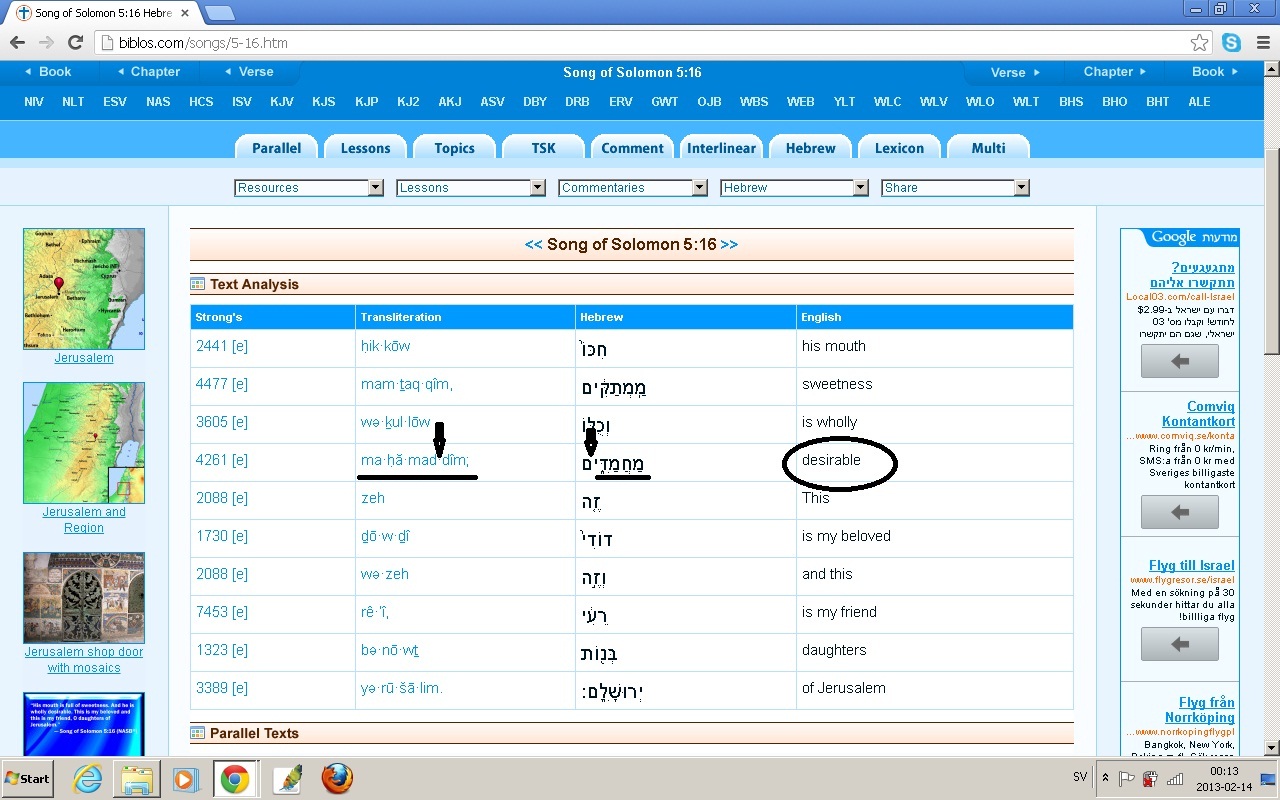Open the Lessons dropdown
1280x800 pixels.
point(471,187)
